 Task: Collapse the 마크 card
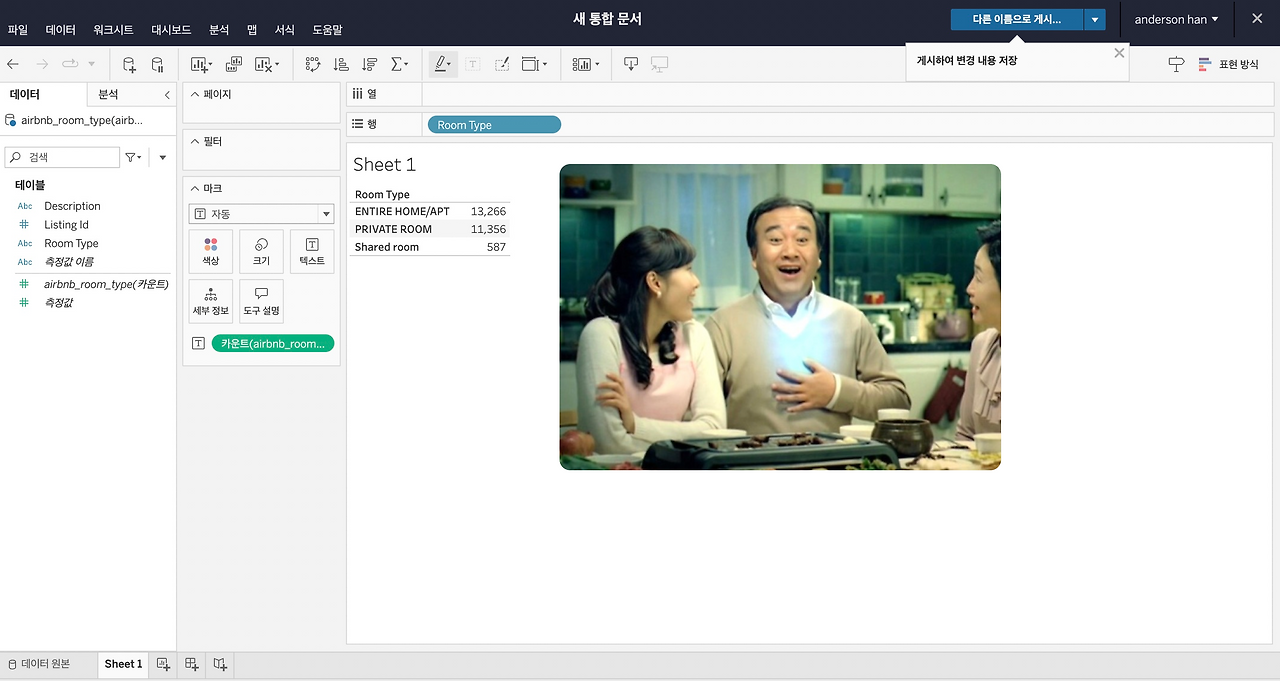pyautogui.click(x=195, y=188)
